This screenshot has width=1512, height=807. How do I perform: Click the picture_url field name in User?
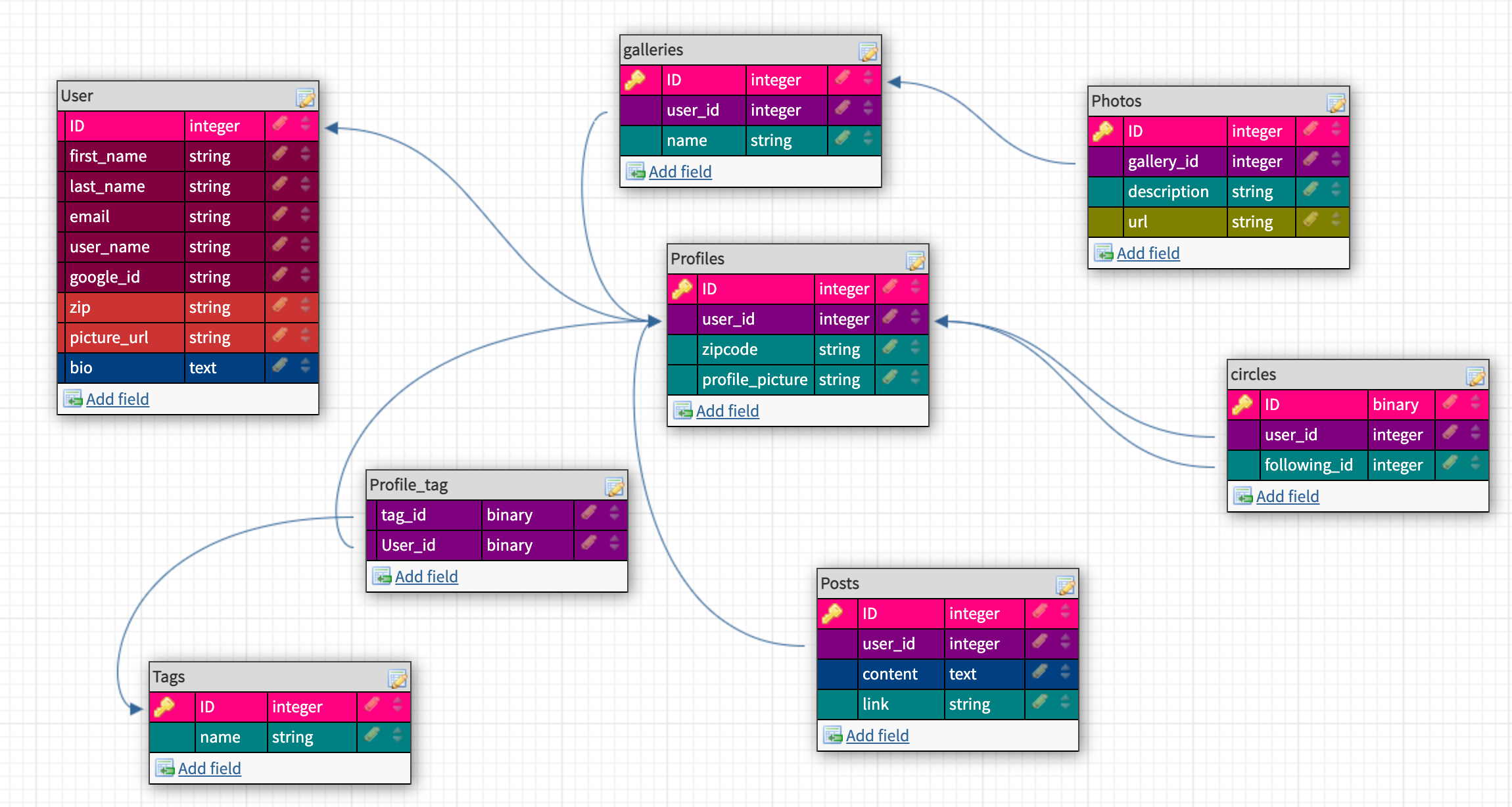pos(109,338)
